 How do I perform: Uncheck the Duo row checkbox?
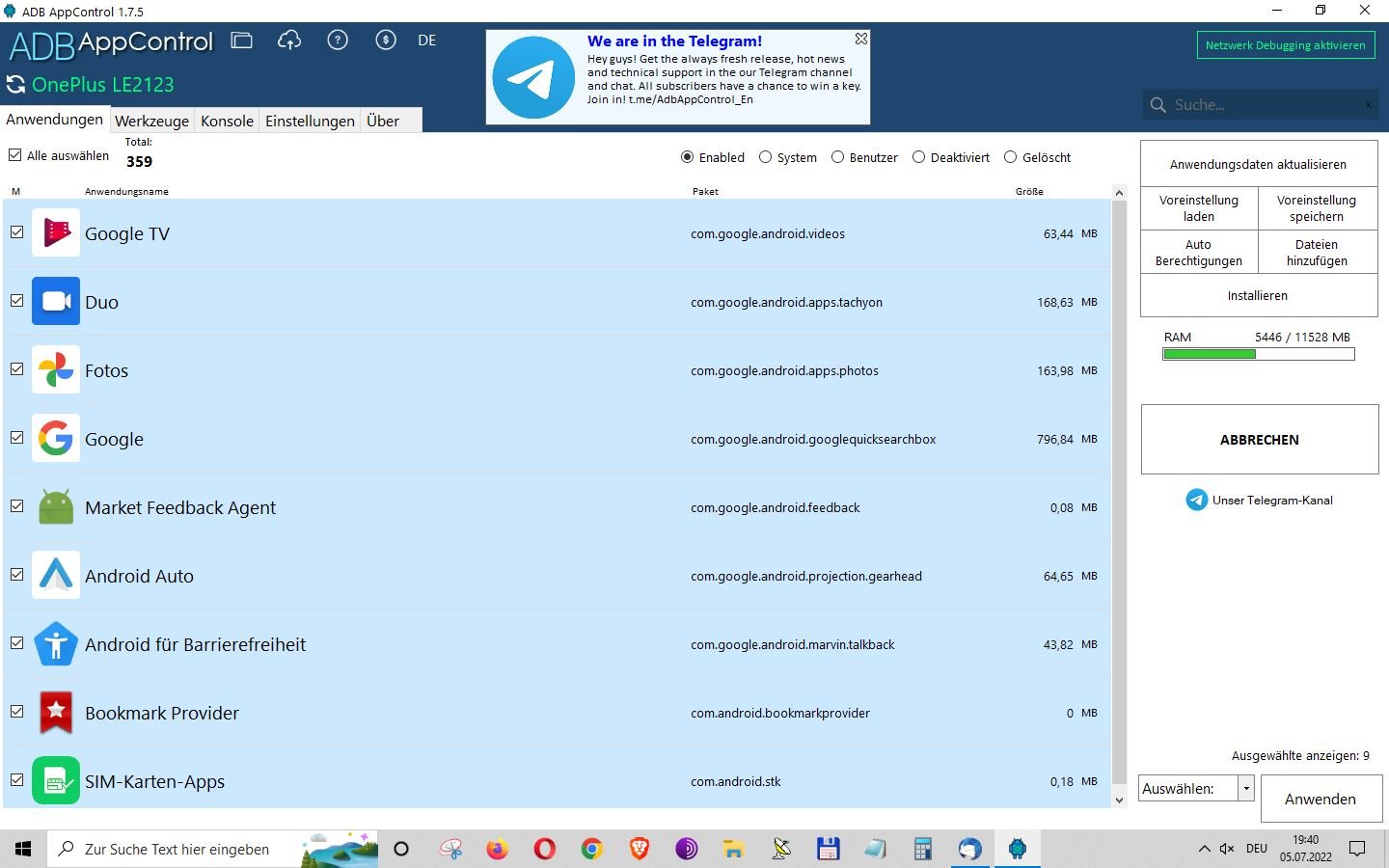coord(16,301)
